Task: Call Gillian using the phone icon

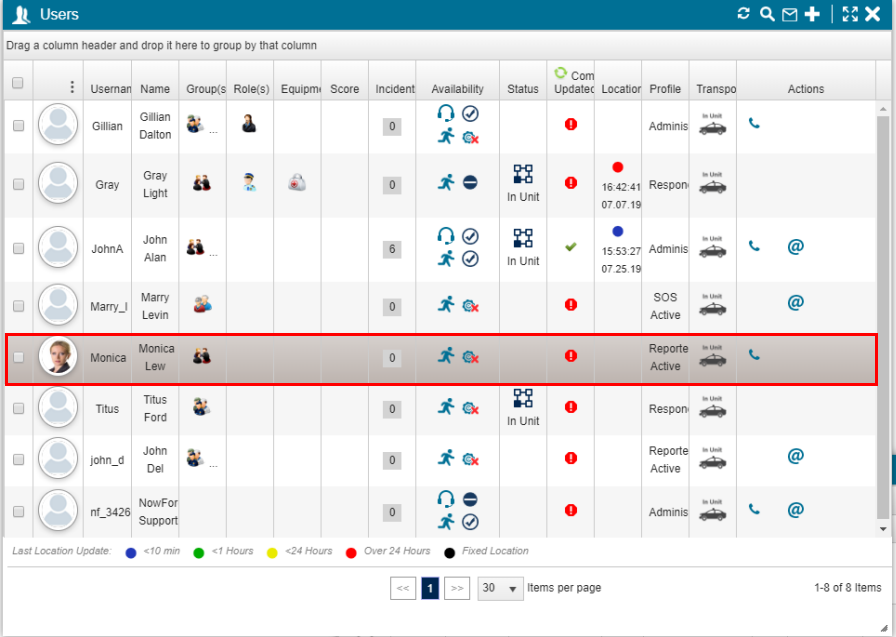Action: [754, 124]
